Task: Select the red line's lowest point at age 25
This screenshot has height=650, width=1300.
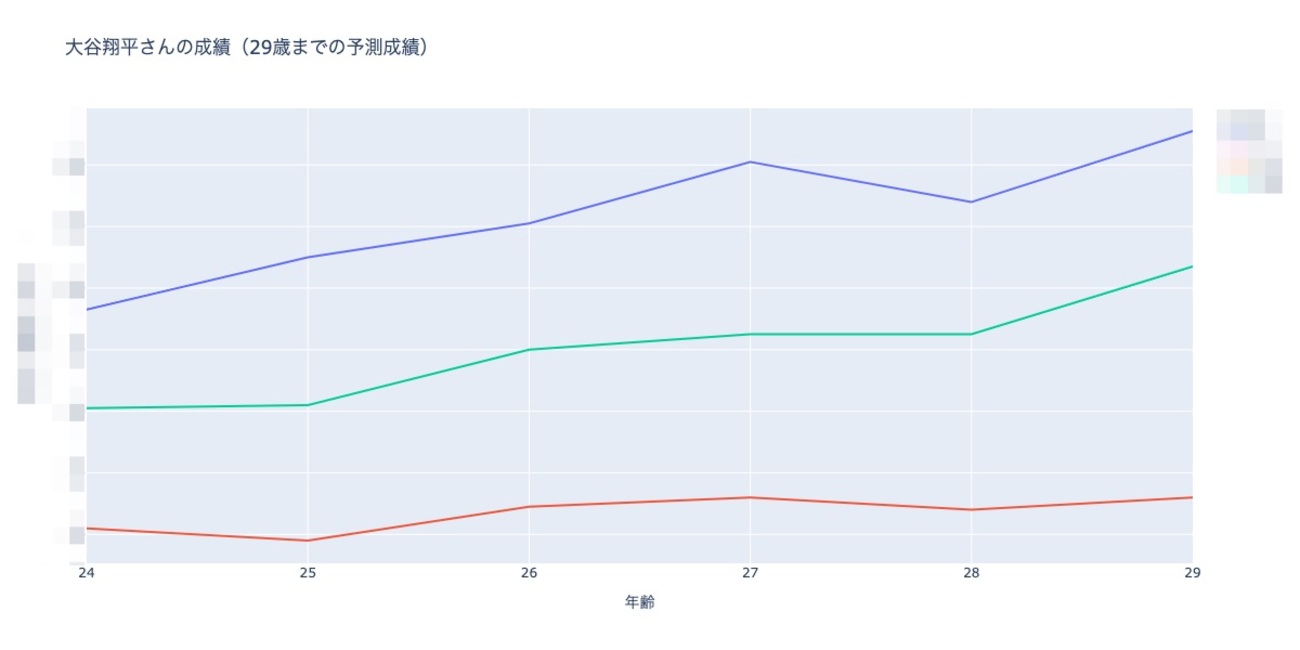Action: point(308,541)
